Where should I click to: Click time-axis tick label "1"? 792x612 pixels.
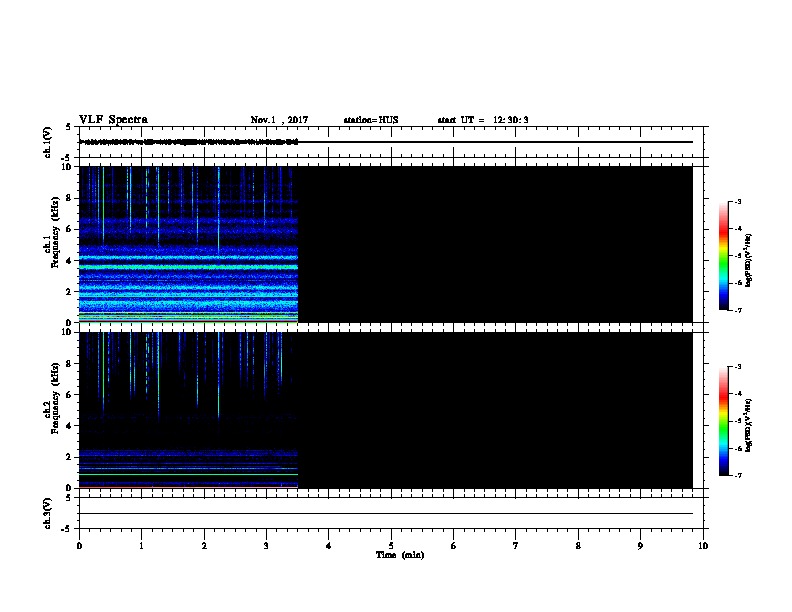tap(142, 546)
